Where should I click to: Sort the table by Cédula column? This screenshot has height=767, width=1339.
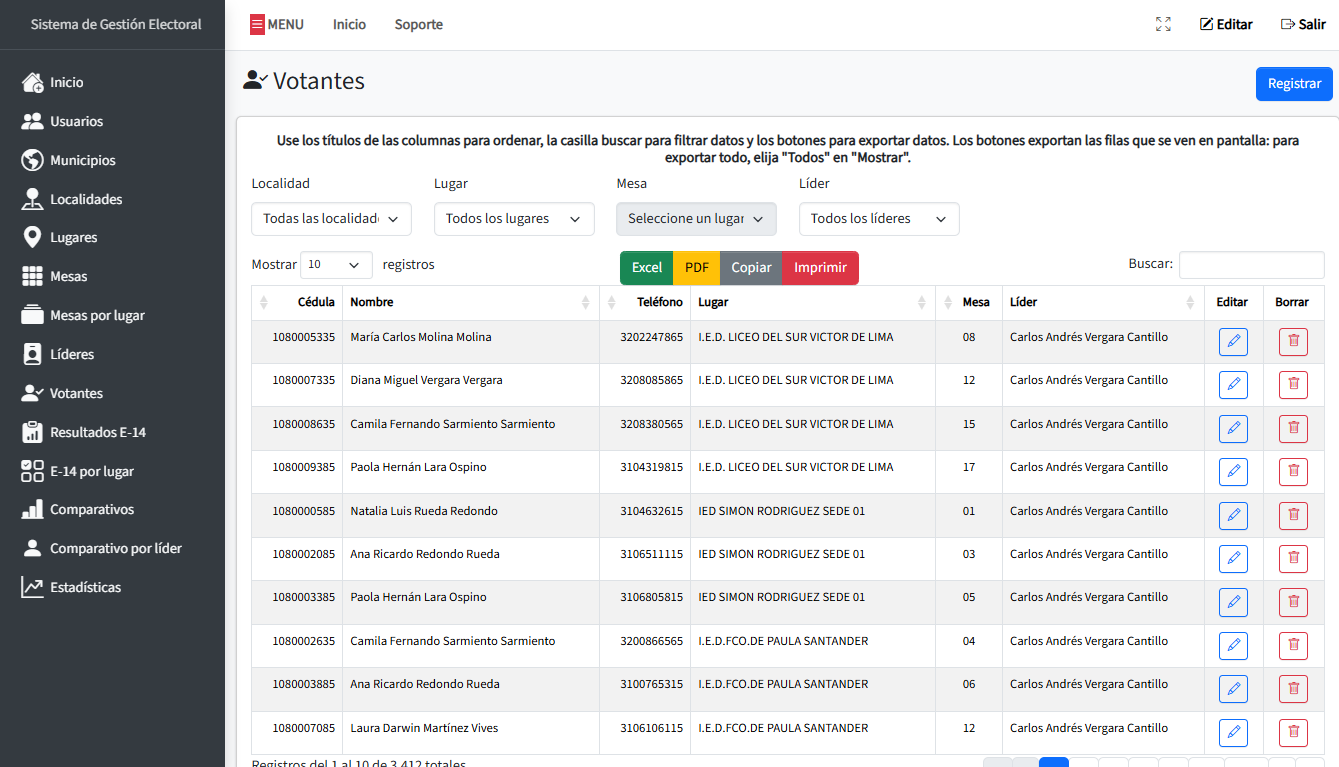[297, 302]
